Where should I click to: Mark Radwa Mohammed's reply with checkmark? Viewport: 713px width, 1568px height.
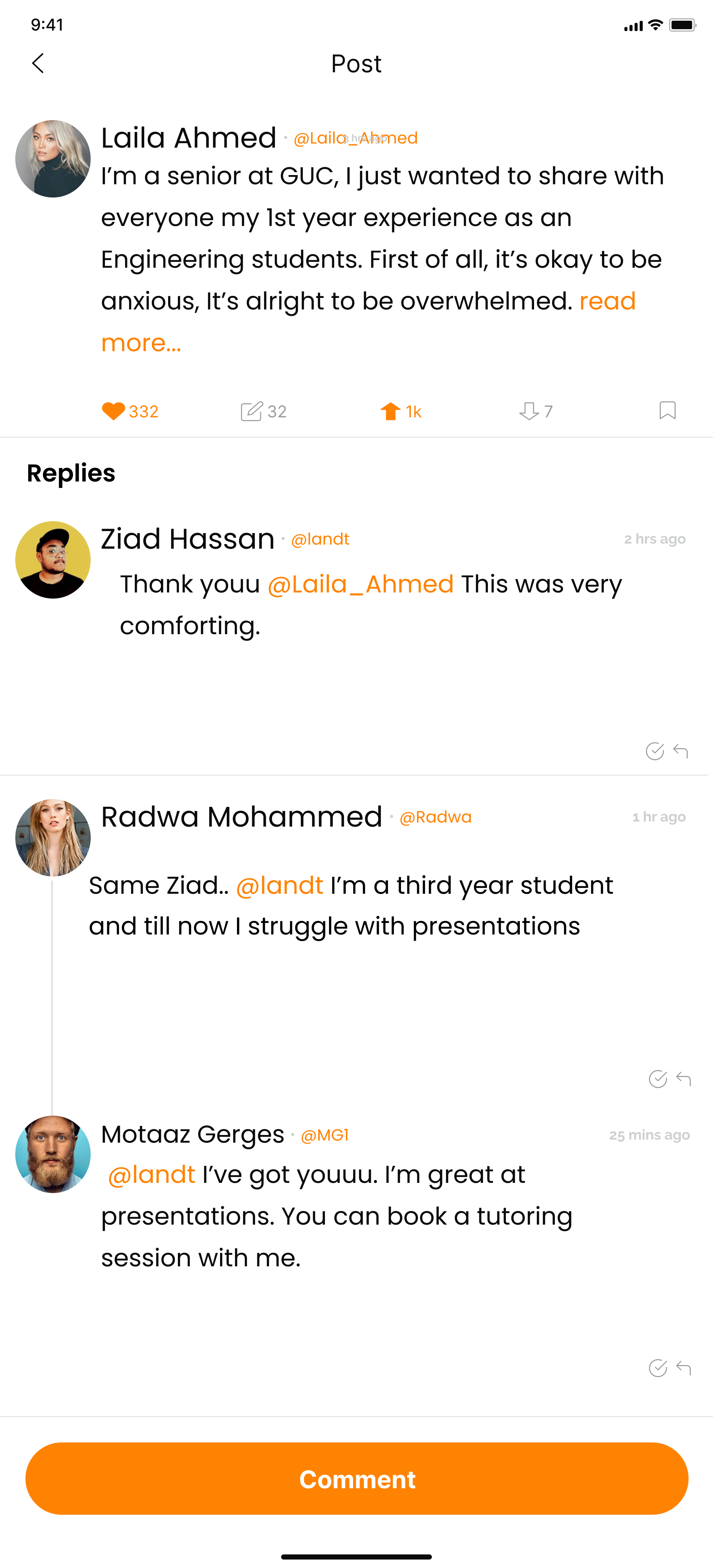pyautogui.click(x=658, y=1079)
